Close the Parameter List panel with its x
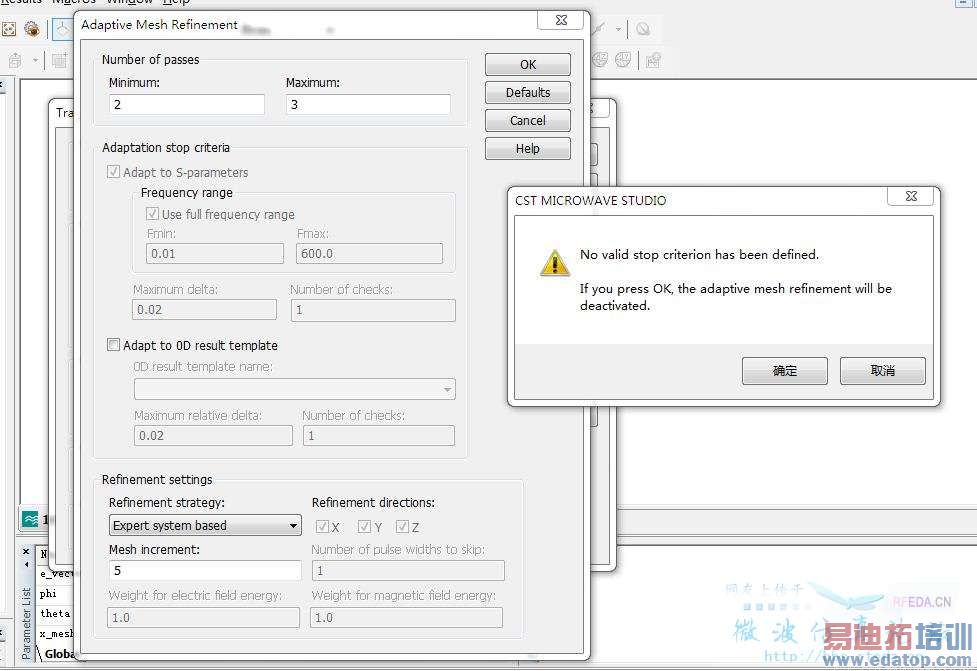Screen dimensions: 977x671 tap(26, 551)
